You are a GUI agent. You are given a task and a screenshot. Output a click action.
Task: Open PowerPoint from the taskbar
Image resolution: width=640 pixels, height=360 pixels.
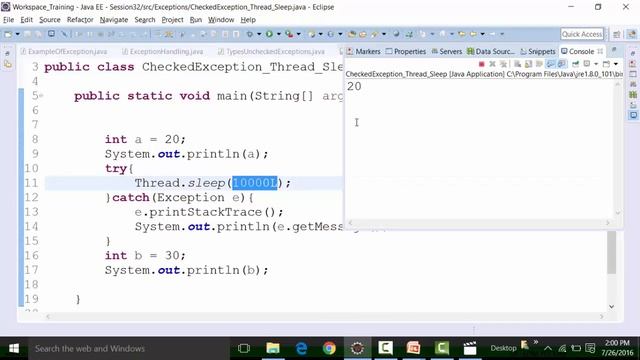click(413, 349)
